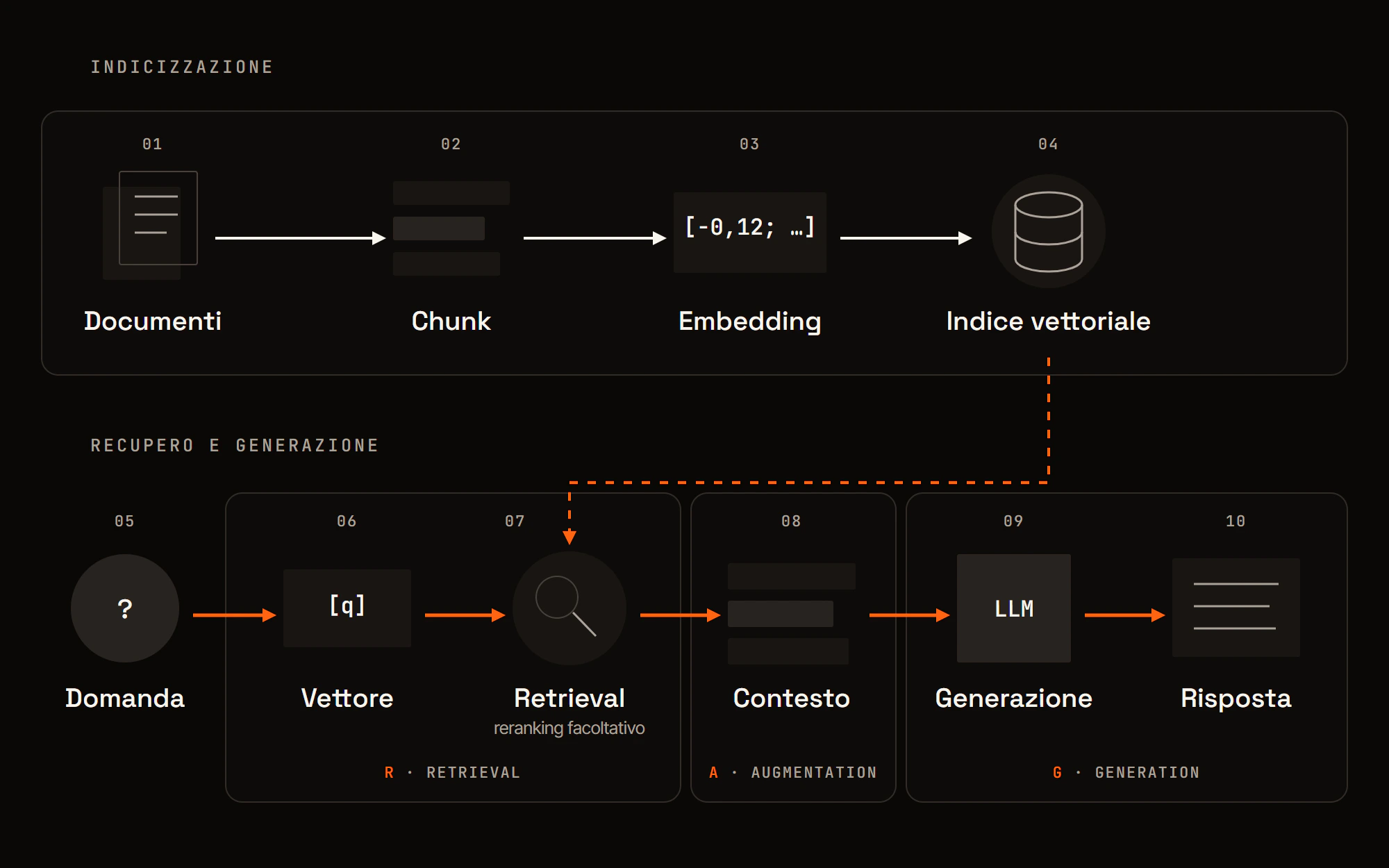Click the Chunk label
Screen dimensions: 1389x868
click(451, 322)
